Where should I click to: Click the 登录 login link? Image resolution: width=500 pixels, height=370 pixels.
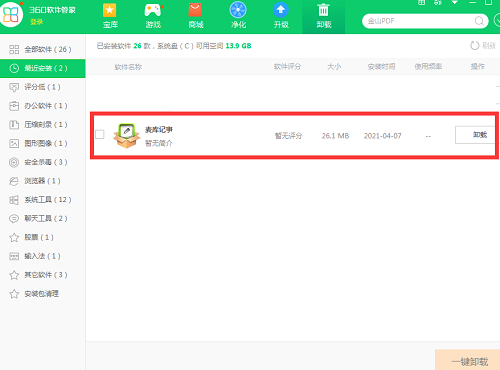[x=37, y=22]
